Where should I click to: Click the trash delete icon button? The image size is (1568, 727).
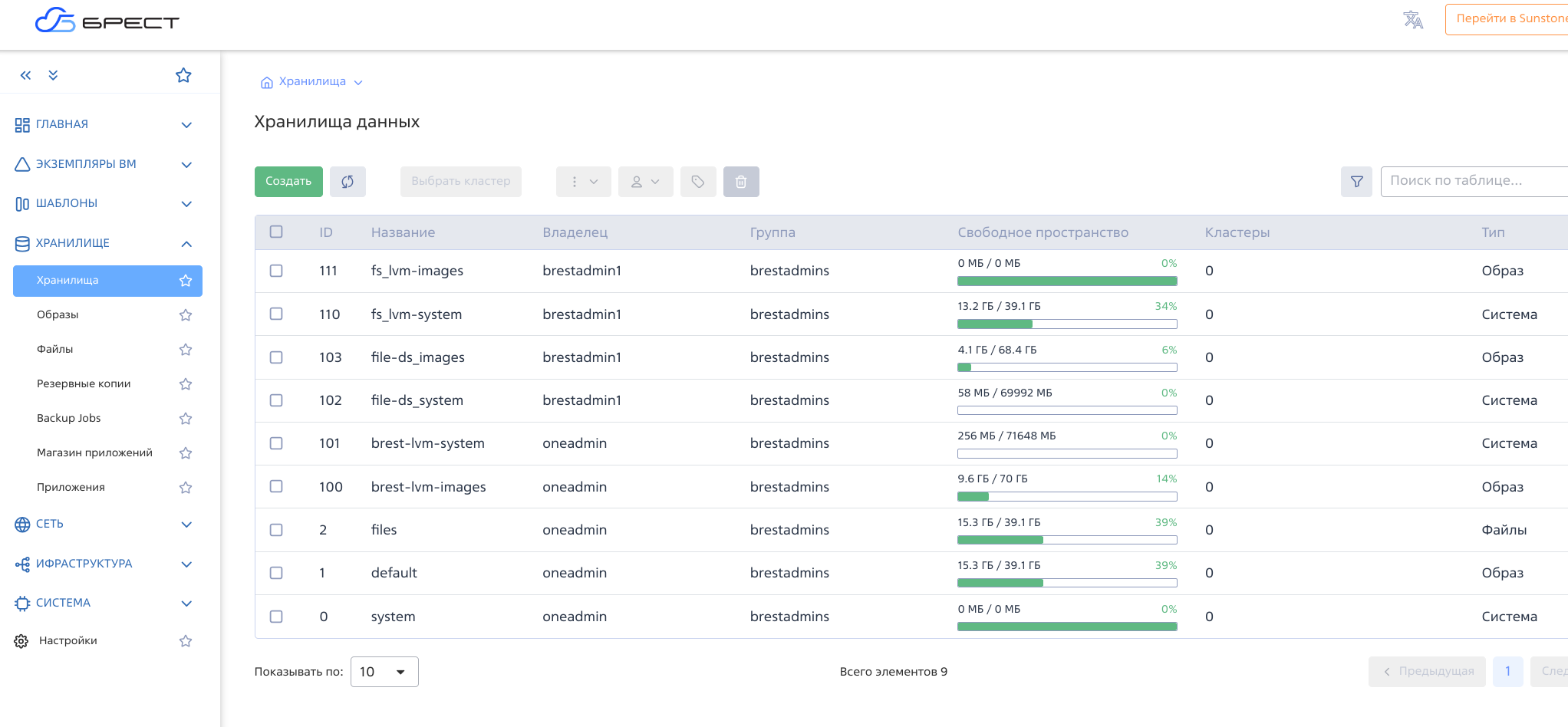point(740,182)
